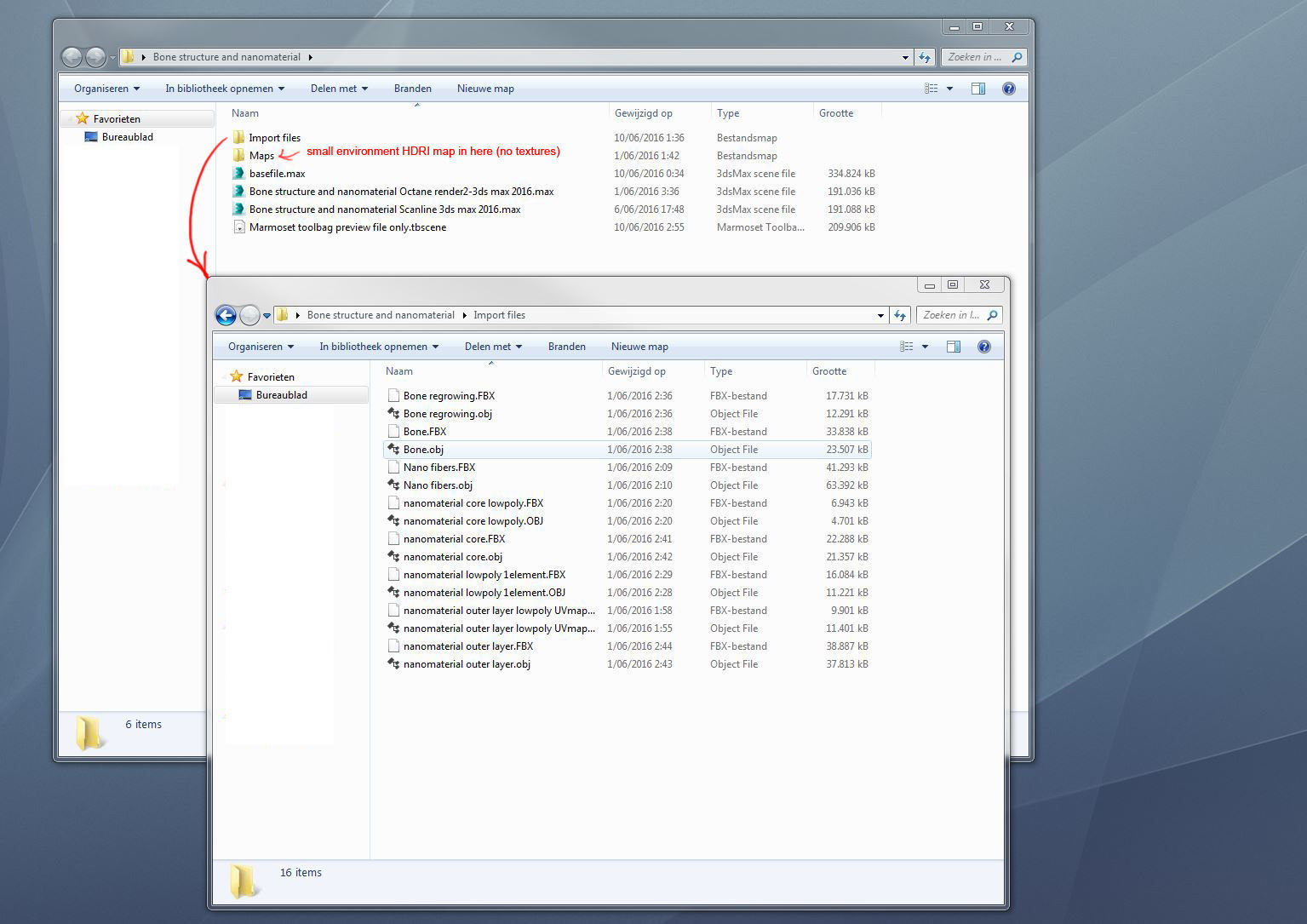This screenshot has height=924, width=1307.
Task: Click Branden in back window toolbar
Action: click(413, 89)
